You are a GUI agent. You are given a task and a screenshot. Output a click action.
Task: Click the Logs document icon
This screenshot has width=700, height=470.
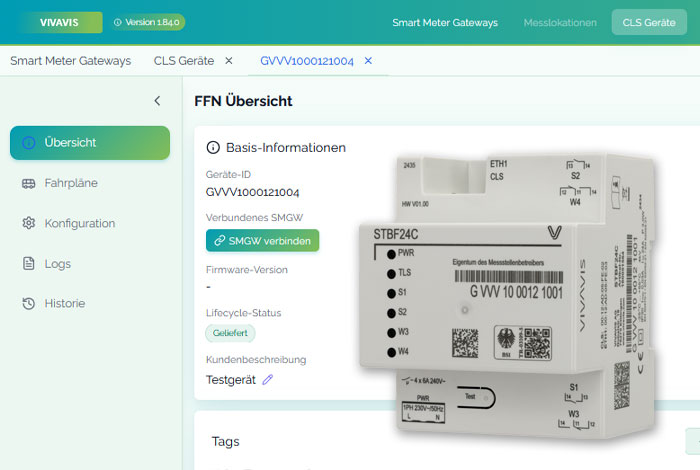tap(29, 263)
